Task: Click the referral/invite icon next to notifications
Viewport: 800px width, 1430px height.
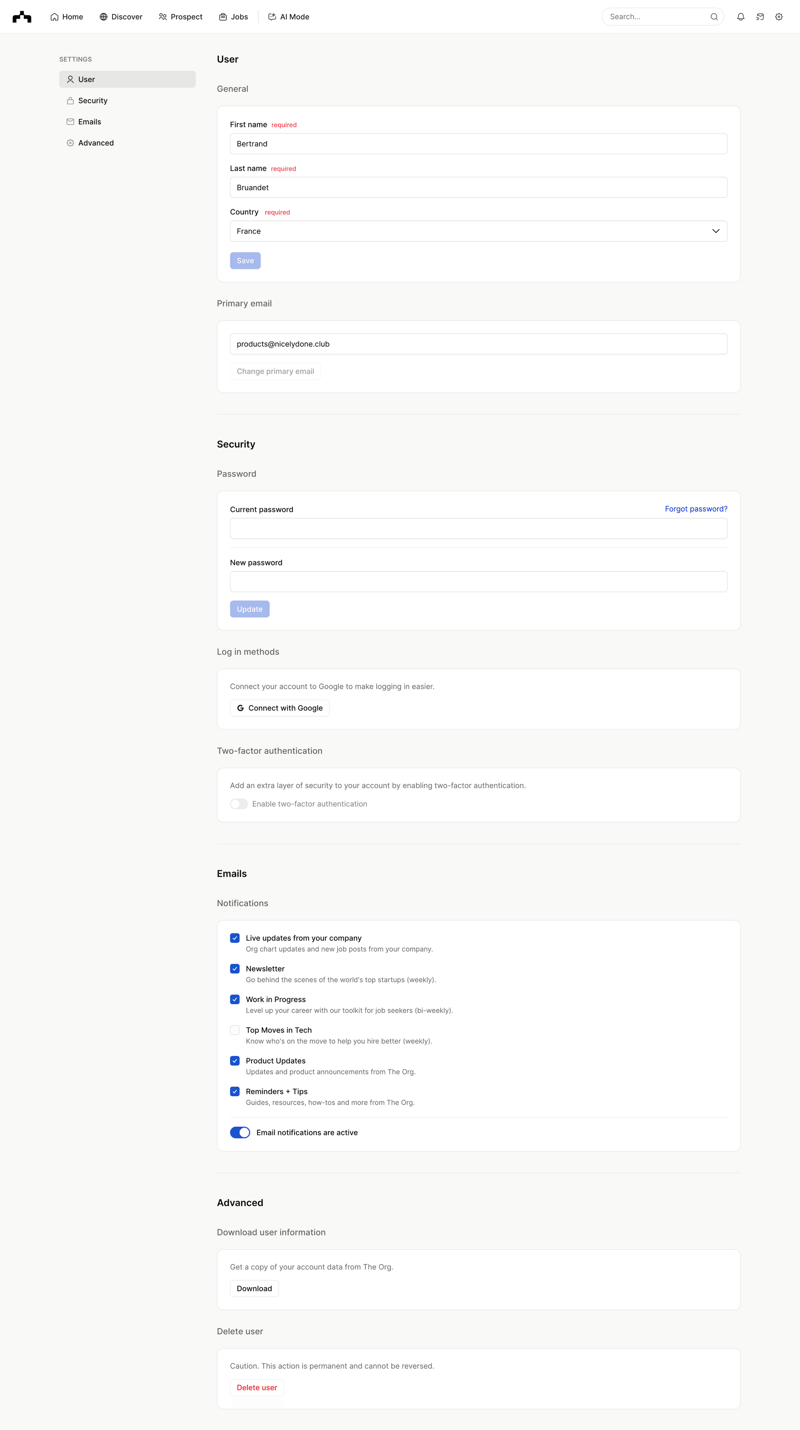Action: pyautogui.click(x=759, y=16)
